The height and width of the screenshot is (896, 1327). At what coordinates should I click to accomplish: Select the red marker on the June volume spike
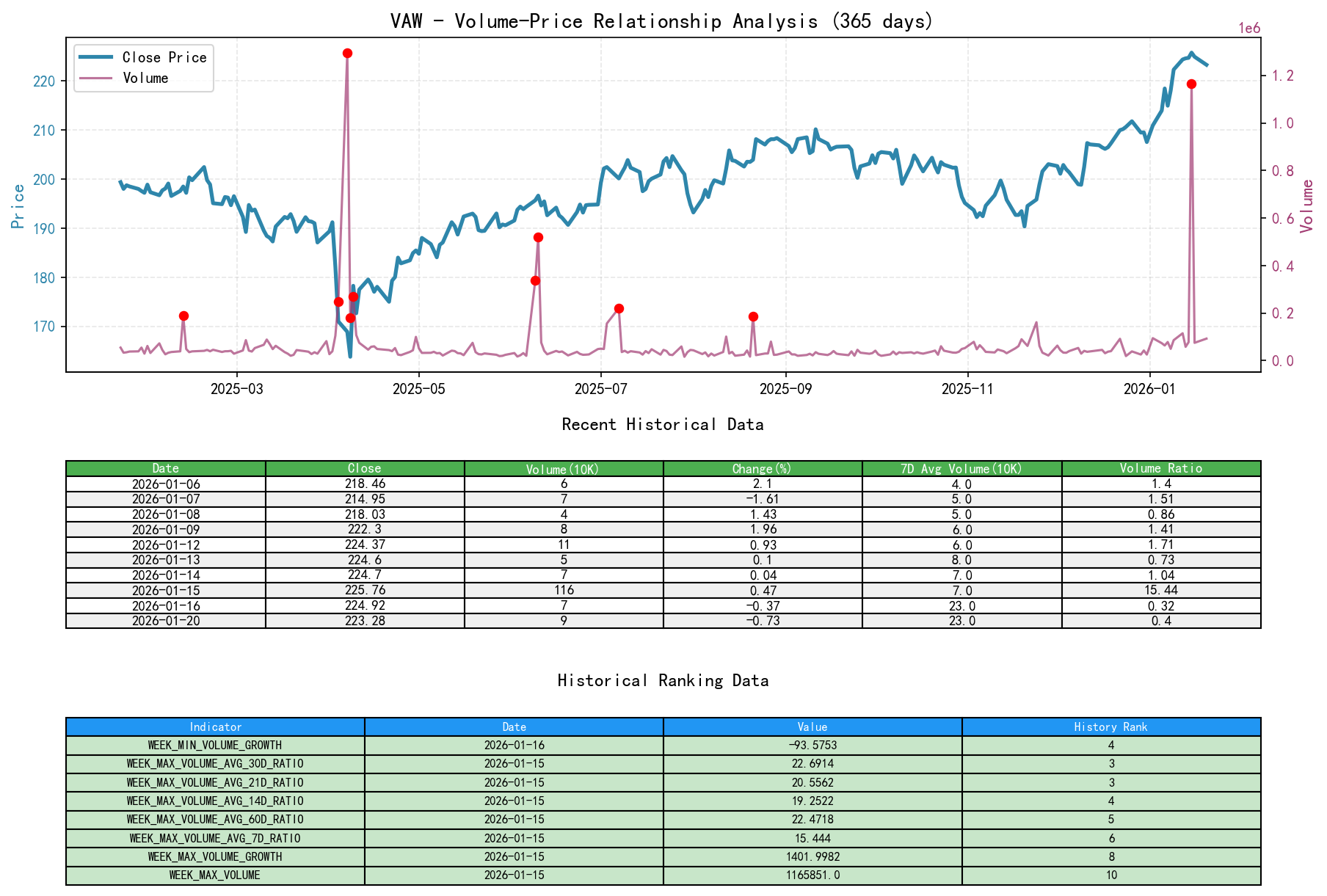537,237
